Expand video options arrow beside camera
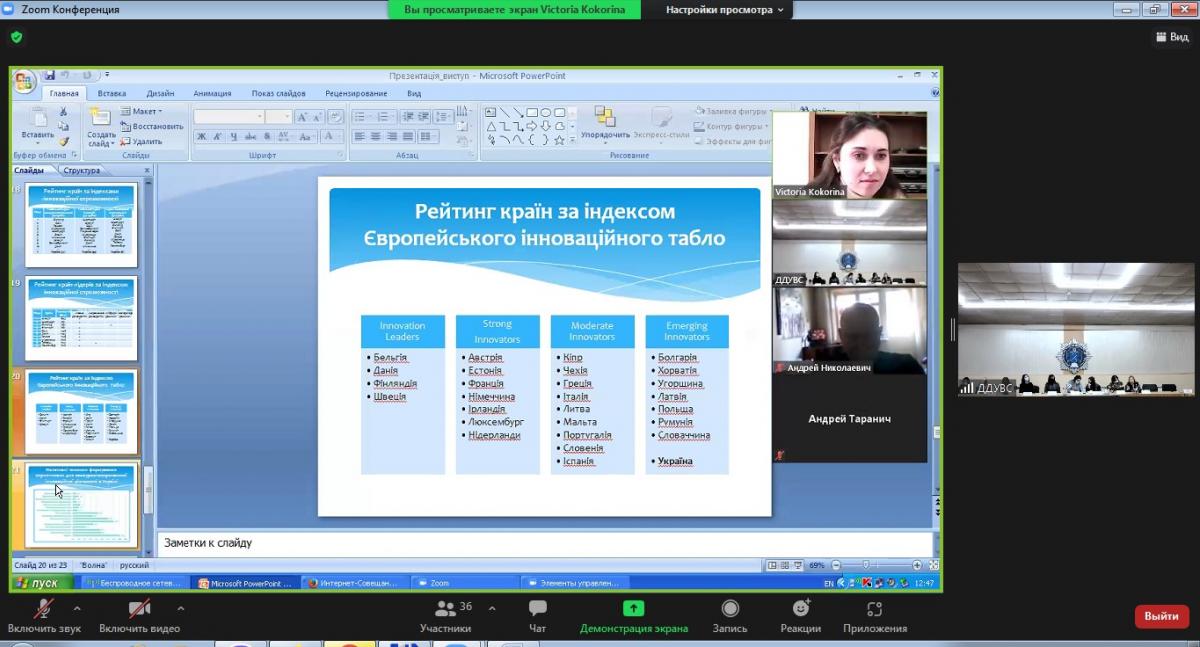Screen dimensions: 1200x647 pyautogui.click(x=180, y=607)
